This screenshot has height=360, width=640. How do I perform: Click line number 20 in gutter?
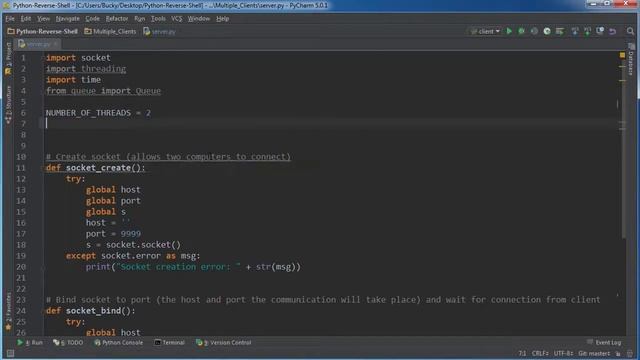pyautogui.click(x=21, y=267)
